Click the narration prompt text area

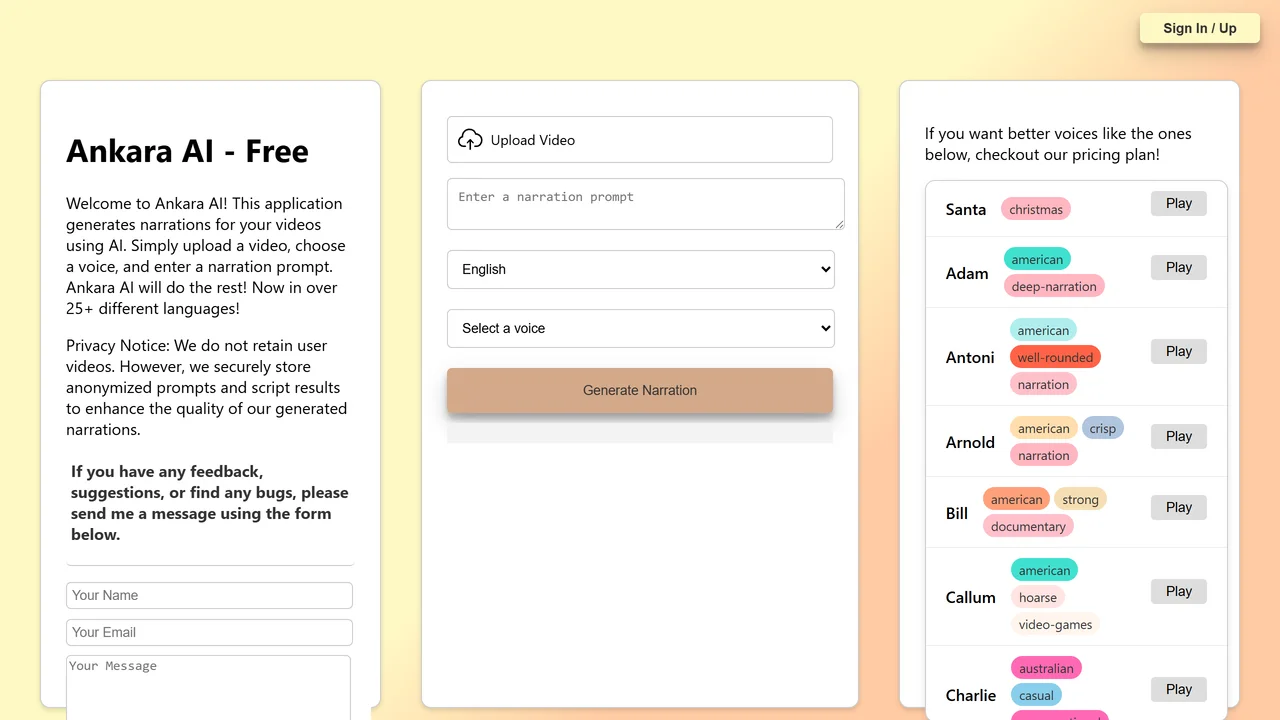(646, 204)
